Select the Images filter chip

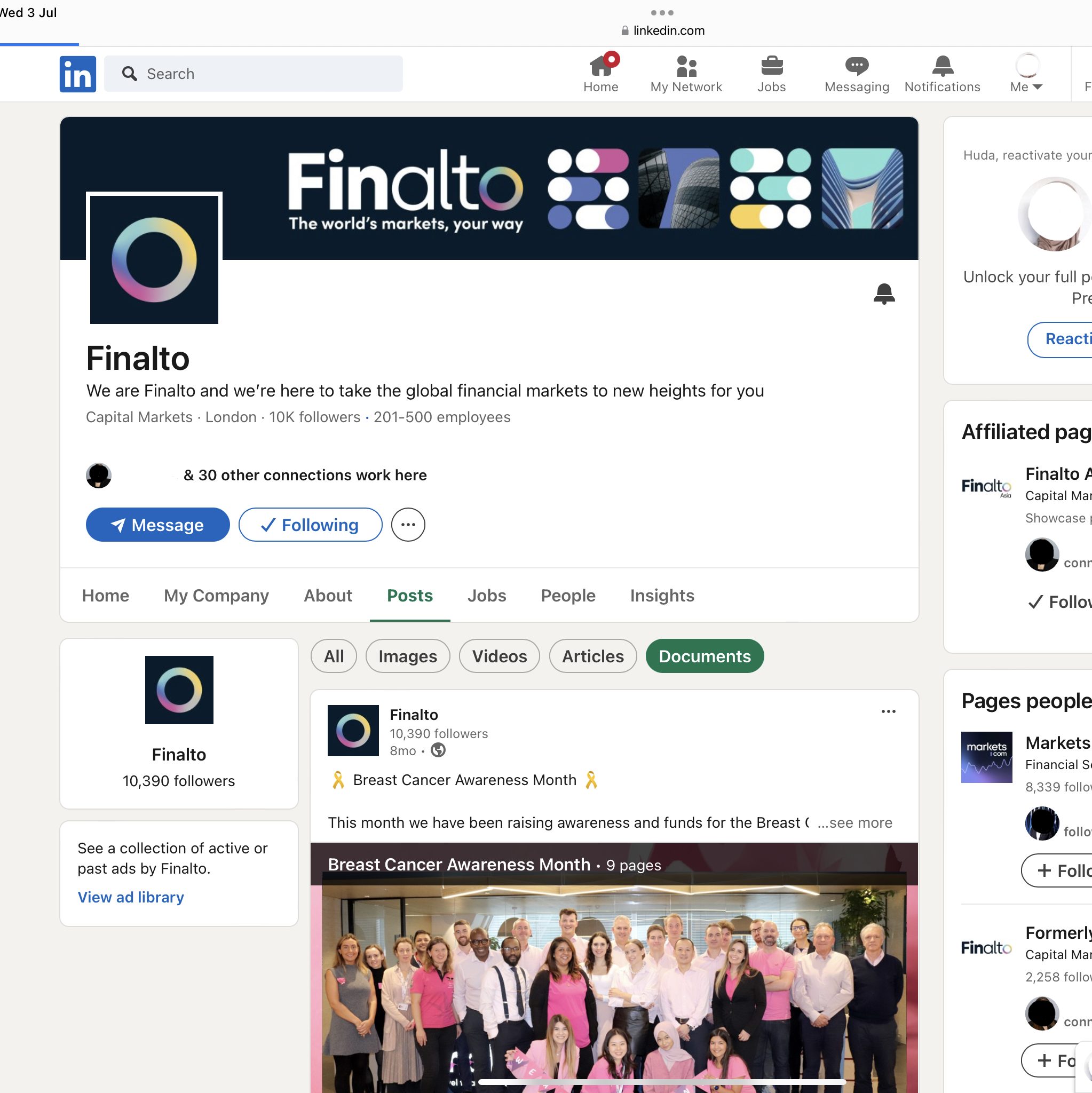(407, 656)
